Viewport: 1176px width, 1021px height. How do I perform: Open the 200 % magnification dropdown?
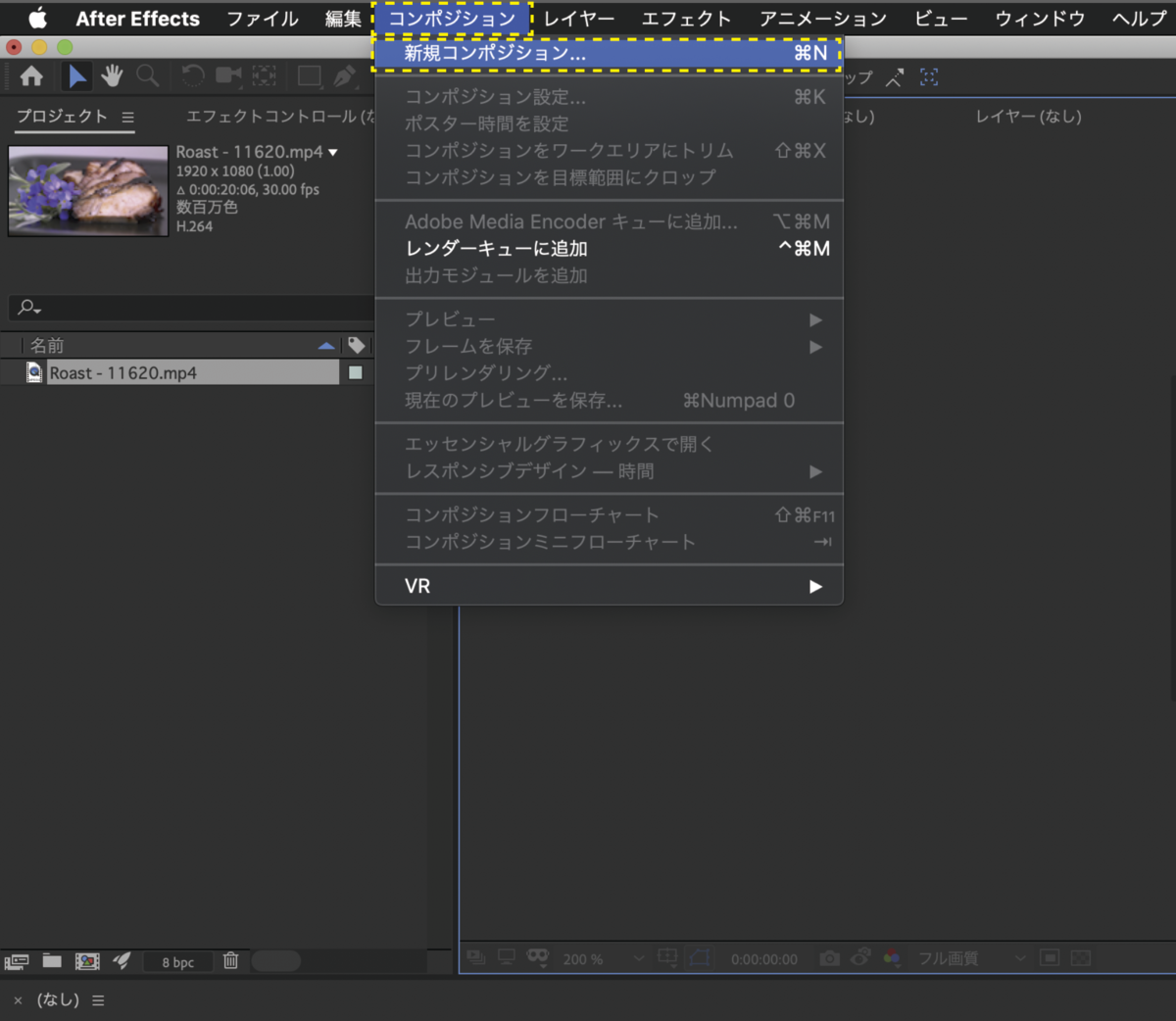(x=604, y=959)
